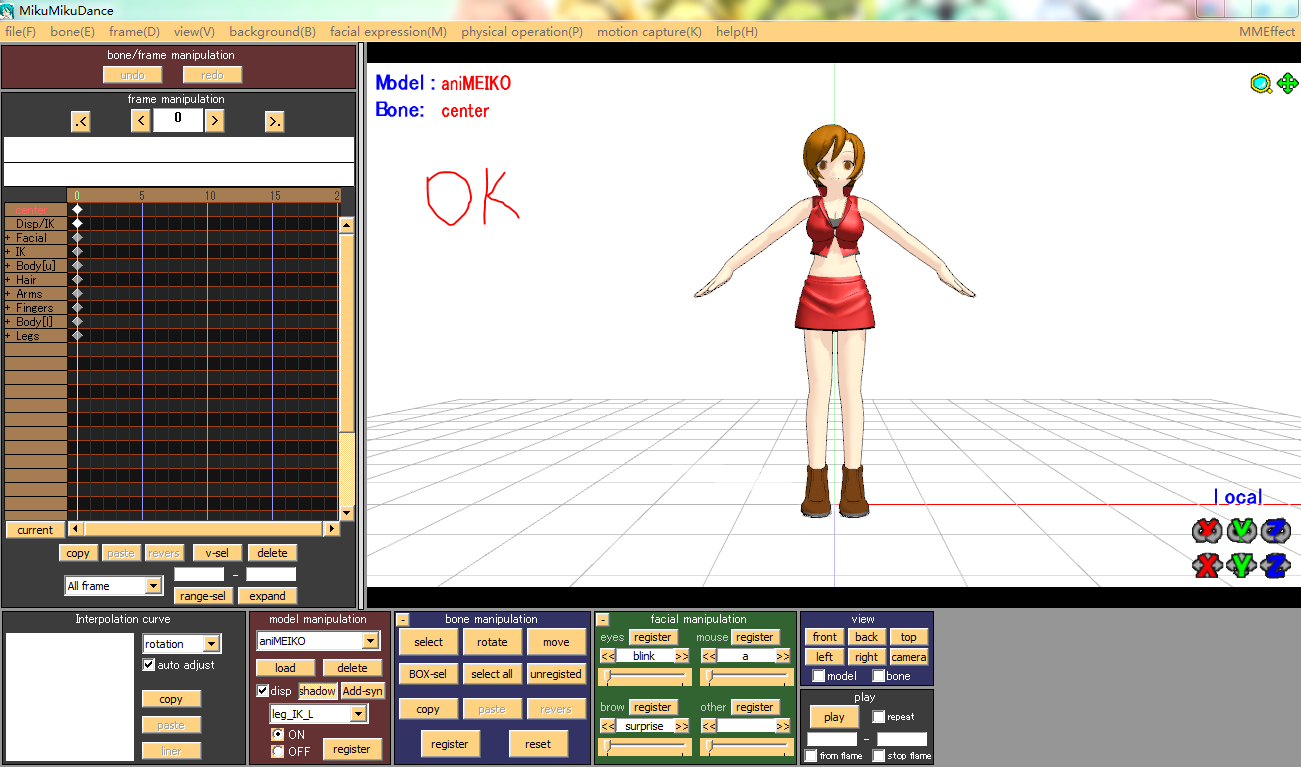Select the IK OFF radio button

(278, 751)
